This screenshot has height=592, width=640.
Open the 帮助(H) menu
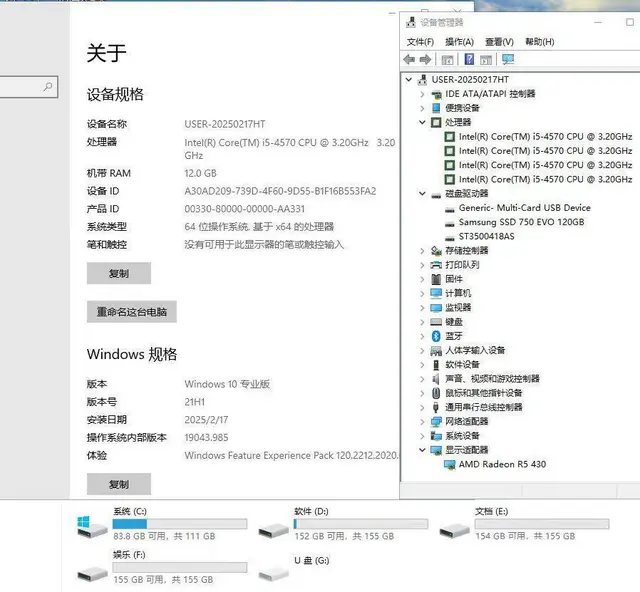pyautogui.click(x=540, y=42)
